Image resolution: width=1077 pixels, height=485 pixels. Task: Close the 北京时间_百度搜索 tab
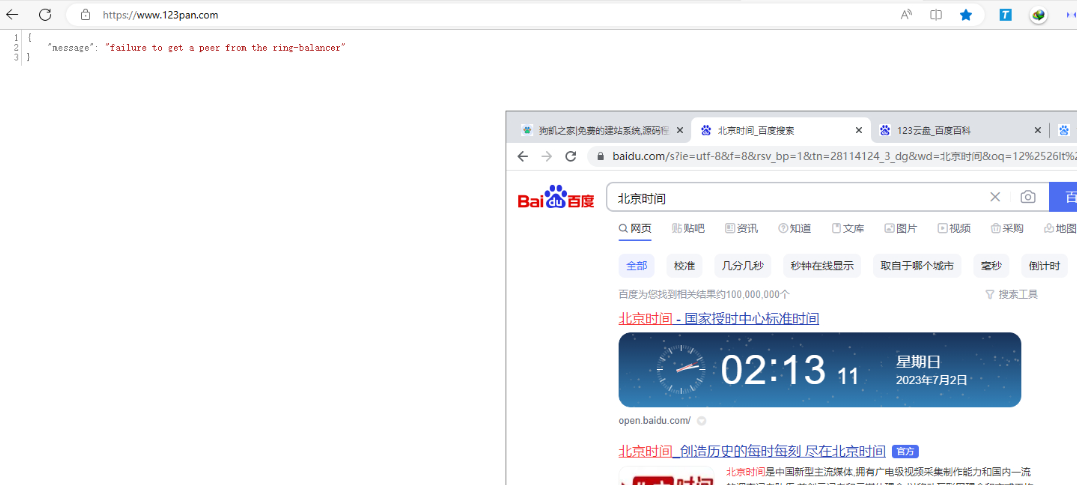click(859, 130)
